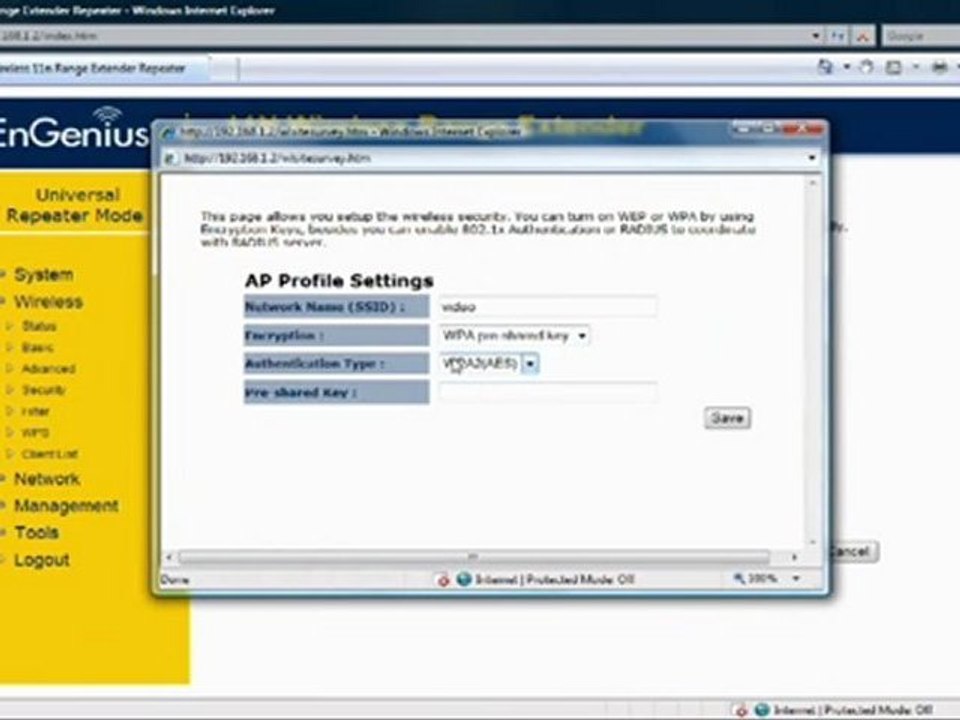Click the main window Internet zone globe icon
The width and height of the screenshot is (960, 720).
click(x=762, y=710)
